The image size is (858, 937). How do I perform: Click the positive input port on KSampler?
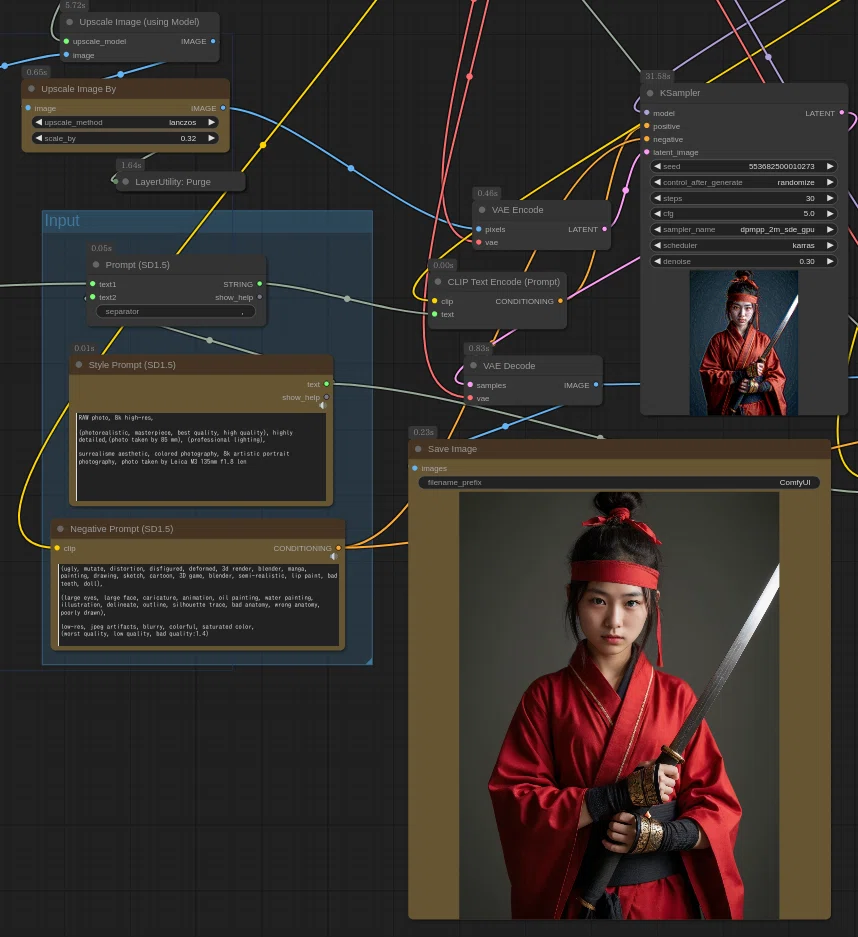pyautogui.click(x=646, y=126)
